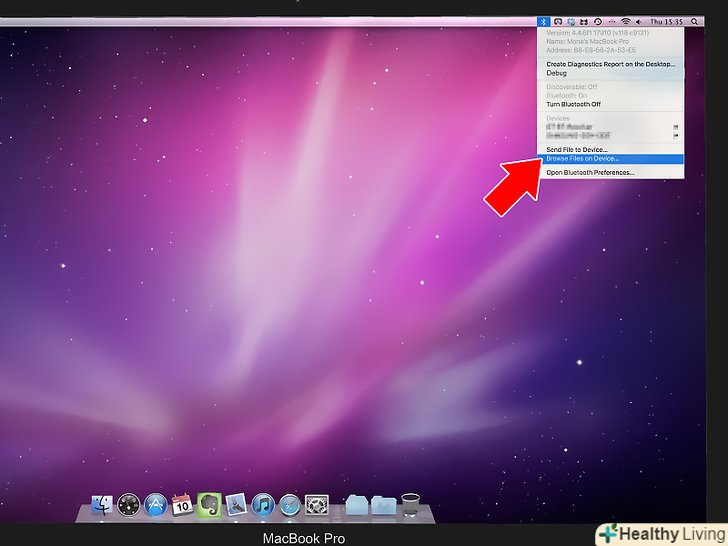This screenshot has width=728, height=546.
Task: Choose Send File to Device
Action: (x=577, y=149)
